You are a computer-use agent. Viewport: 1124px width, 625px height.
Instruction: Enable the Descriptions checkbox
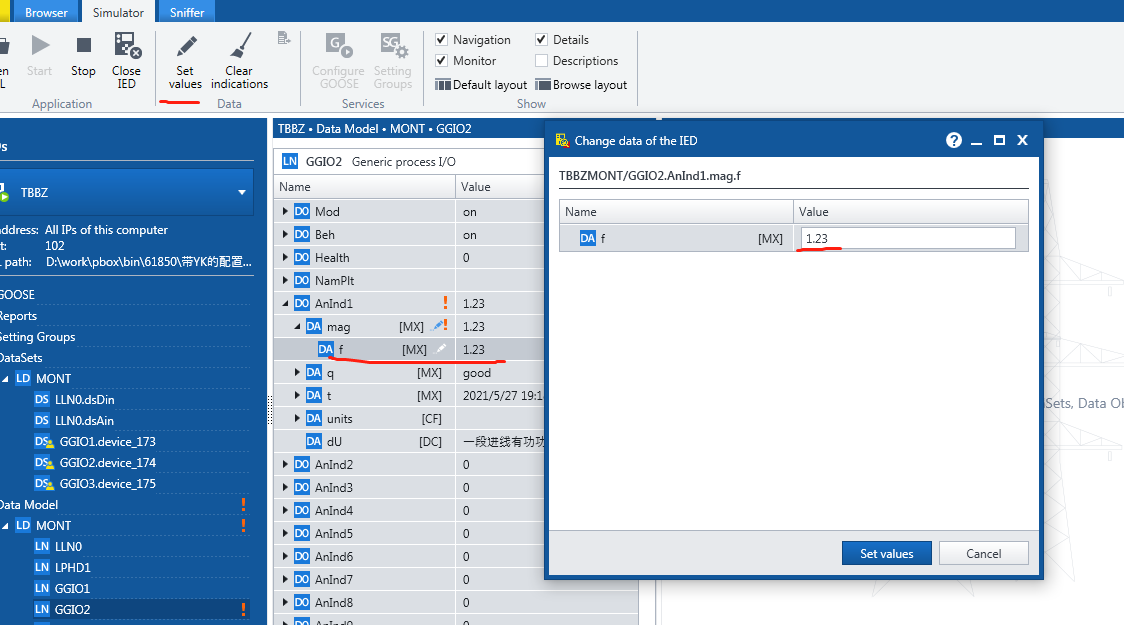(542, 61)
